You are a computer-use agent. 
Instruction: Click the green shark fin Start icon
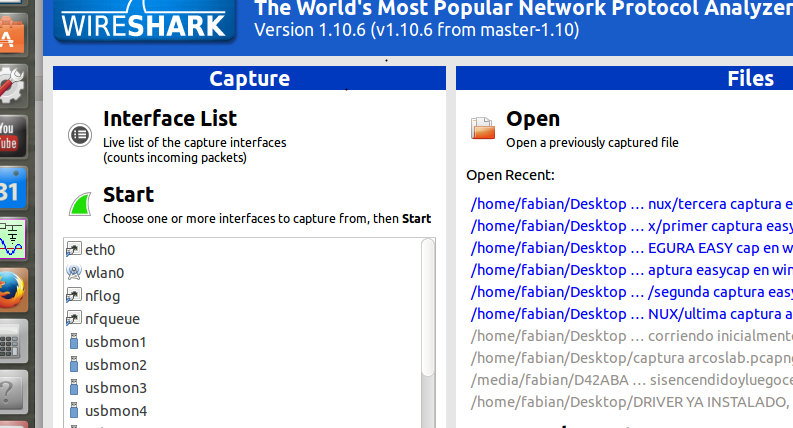[80, 203]
